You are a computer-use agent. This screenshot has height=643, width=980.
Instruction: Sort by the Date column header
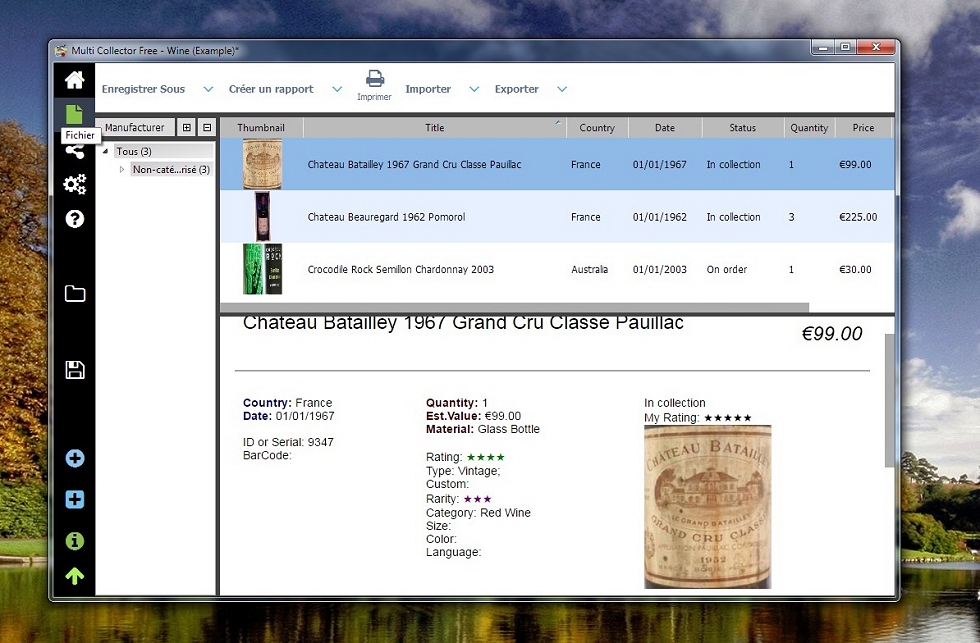pos(665,127)
